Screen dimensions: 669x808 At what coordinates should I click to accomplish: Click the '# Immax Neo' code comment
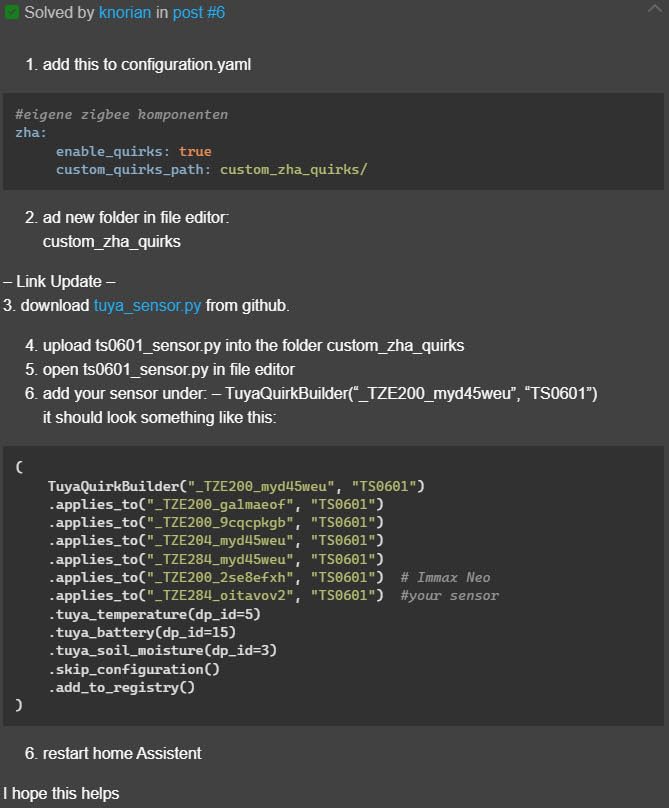point(445,577)
